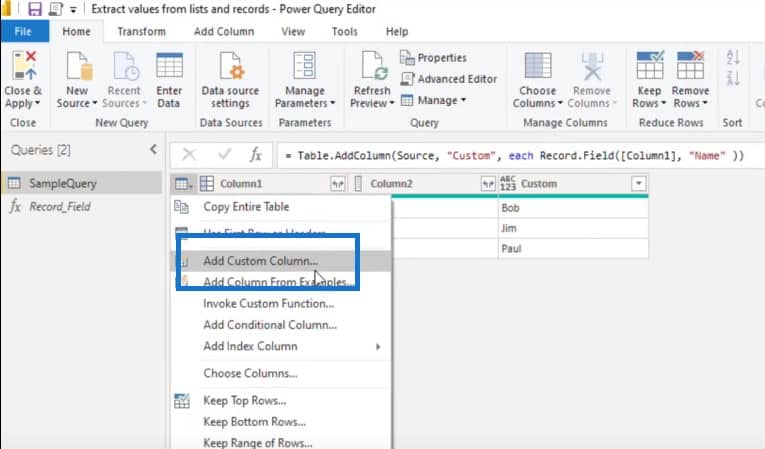Expand the Keep Rows dropdown arrow
The image size is (765, 449).
pos(664,103)
